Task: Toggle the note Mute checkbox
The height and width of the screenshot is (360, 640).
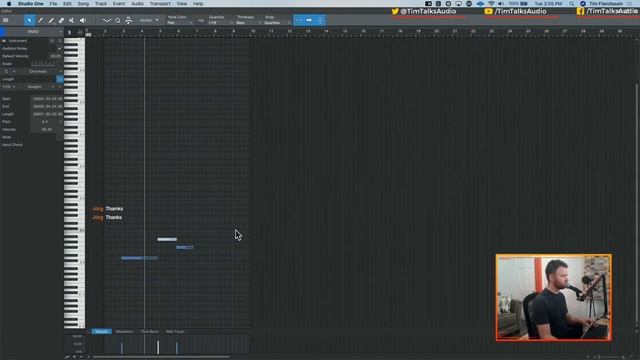Action: pos(60,138)
